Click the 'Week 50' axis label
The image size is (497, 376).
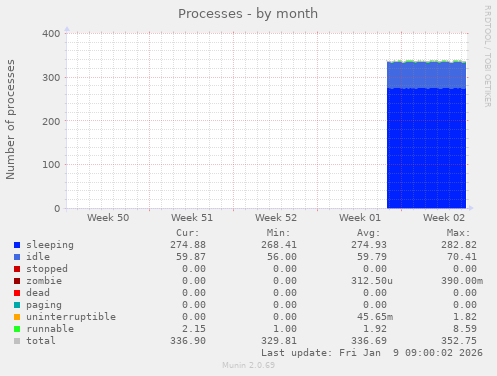click(108, 218)
